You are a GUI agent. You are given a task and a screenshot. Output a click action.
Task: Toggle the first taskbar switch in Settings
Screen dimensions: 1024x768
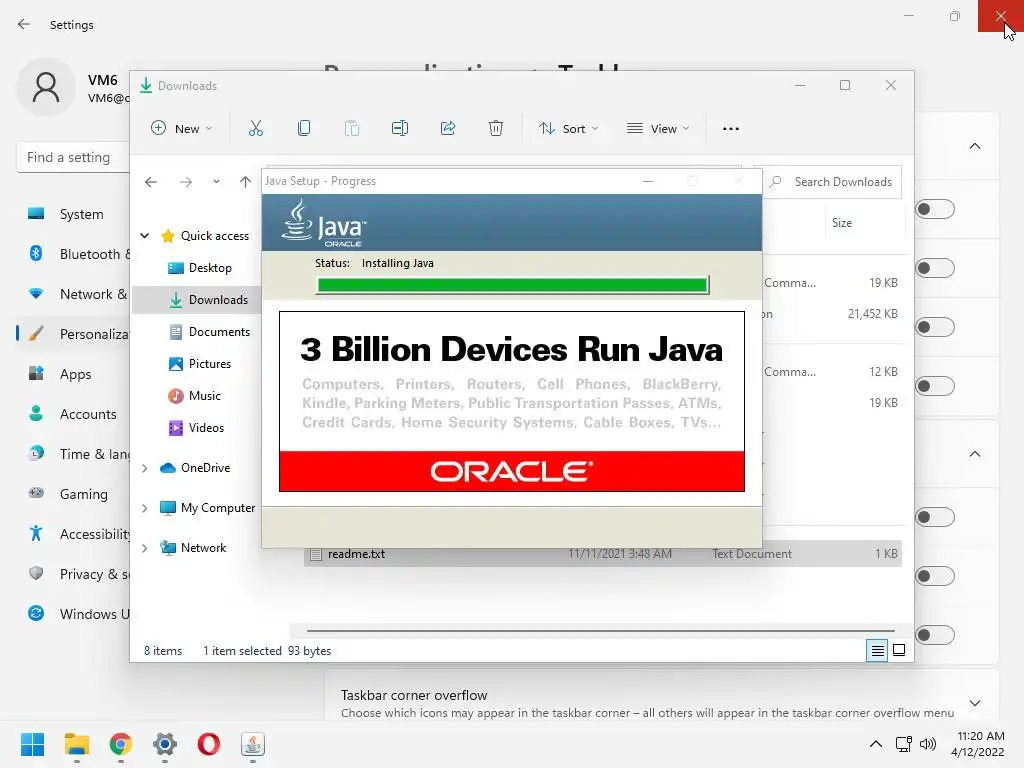tap(935, 210)
